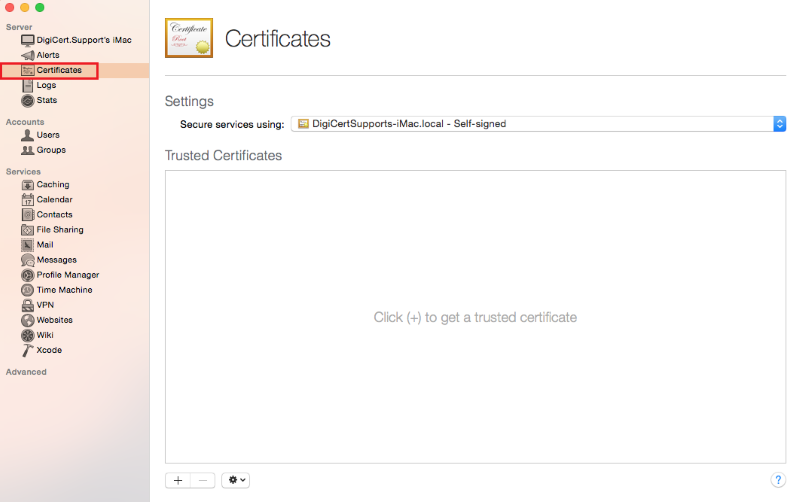Open the Groups account icon
The height and width of the screenshot is (502, 800).
tap(28, 150)
